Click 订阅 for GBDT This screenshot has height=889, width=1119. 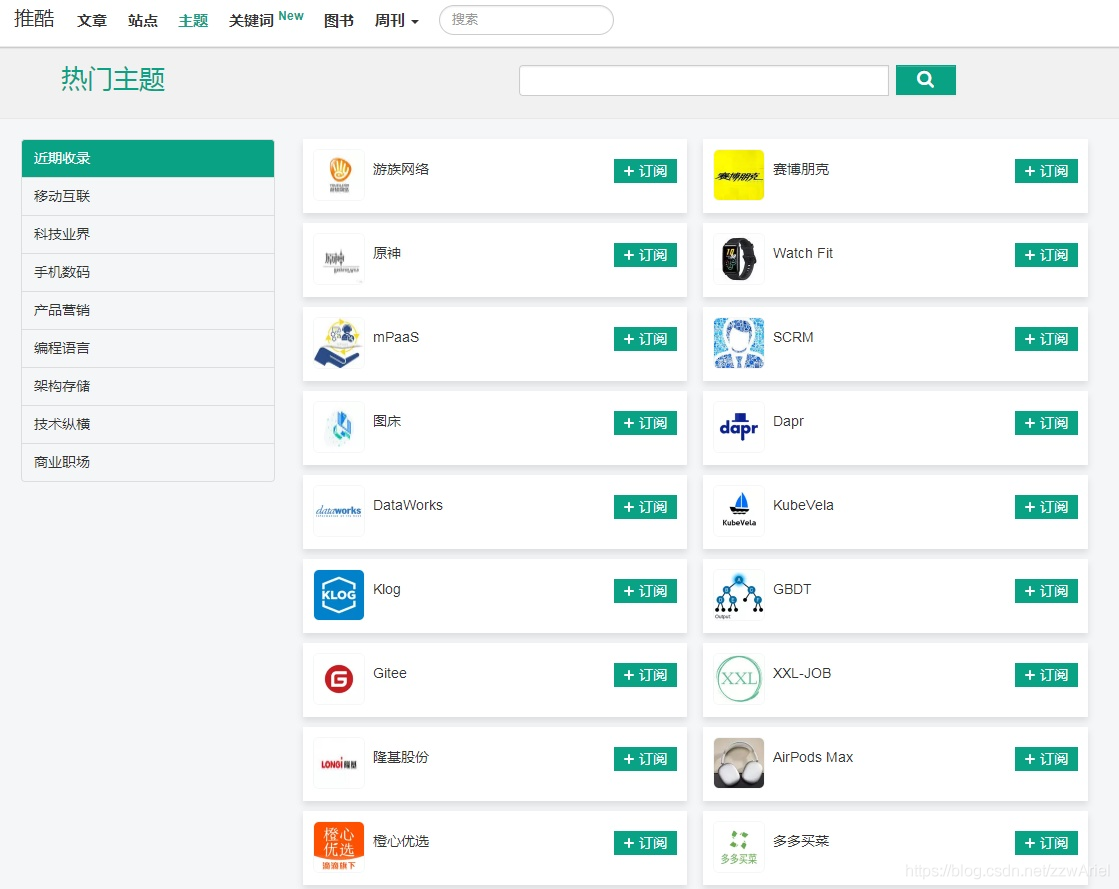[1046, 591]
